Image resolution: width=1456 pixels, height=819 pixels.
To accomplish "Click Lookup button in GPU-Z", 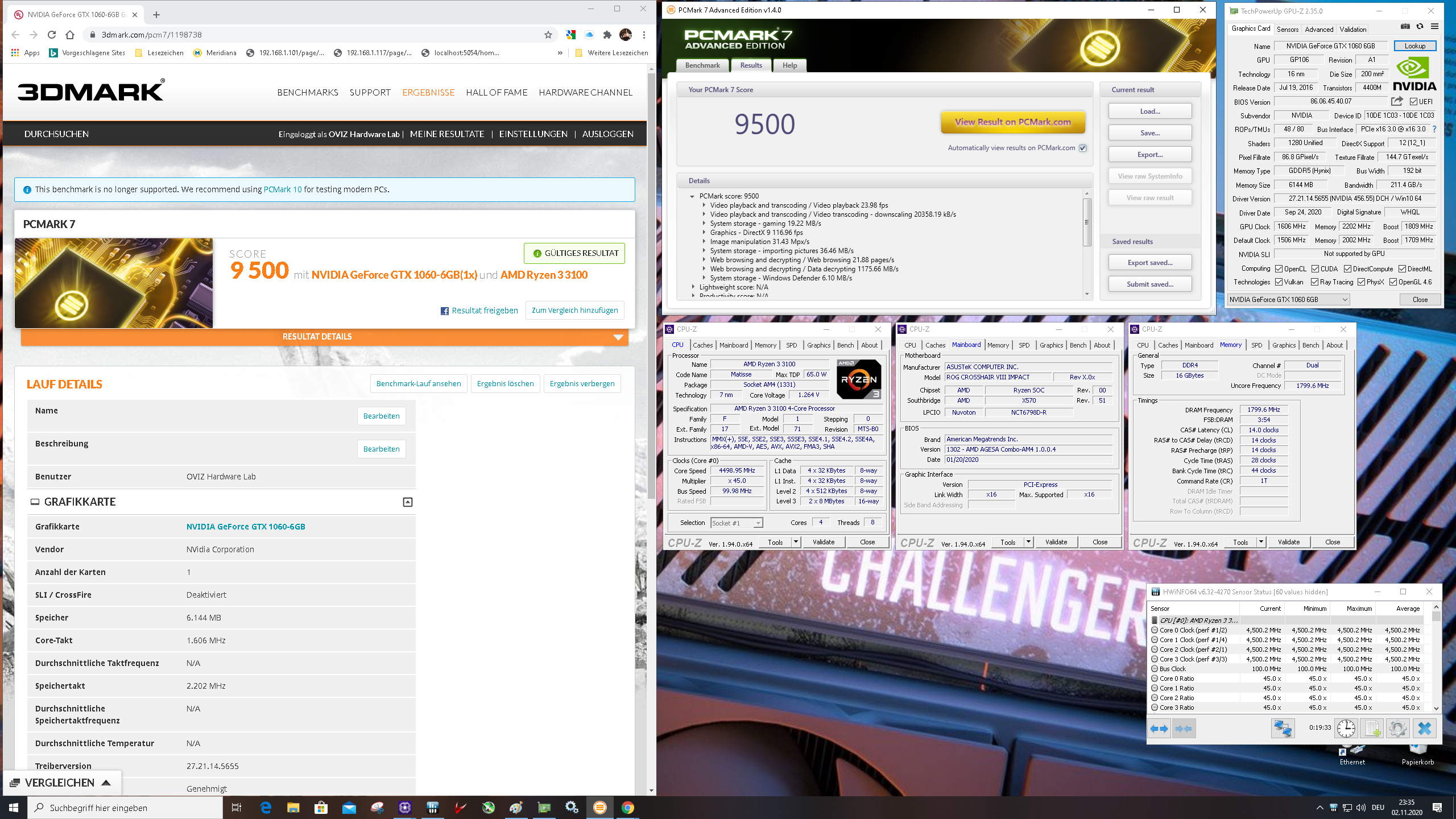I will 1415,46.
